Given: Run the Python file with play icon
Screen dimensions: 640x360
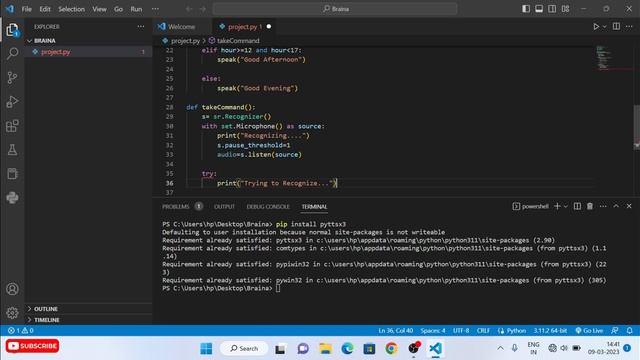Looking at the screenshot, I should 596,27.
